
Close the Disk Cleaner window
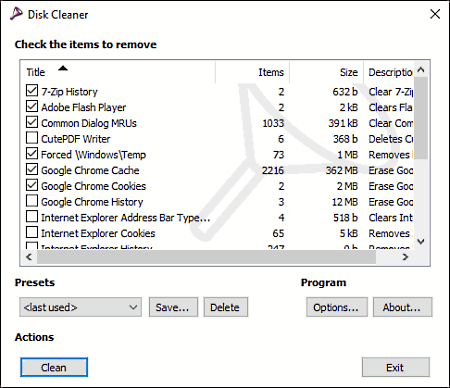tap(435, 14)
